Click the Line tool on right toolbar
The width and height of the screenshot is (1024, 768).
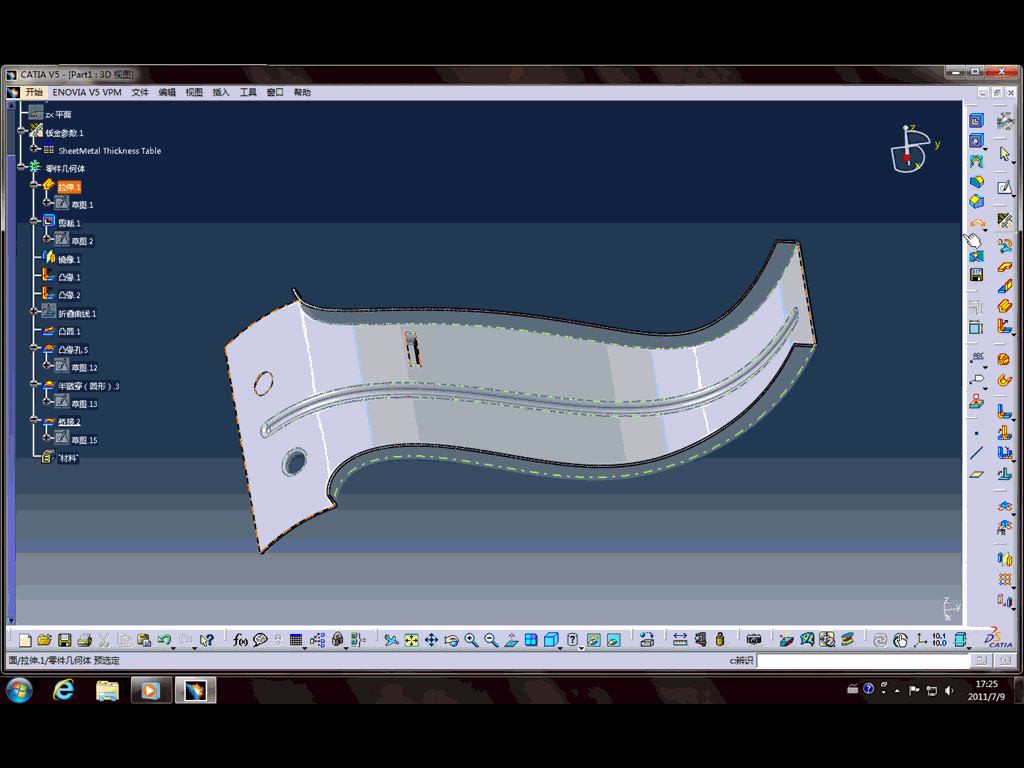[976, 453]
